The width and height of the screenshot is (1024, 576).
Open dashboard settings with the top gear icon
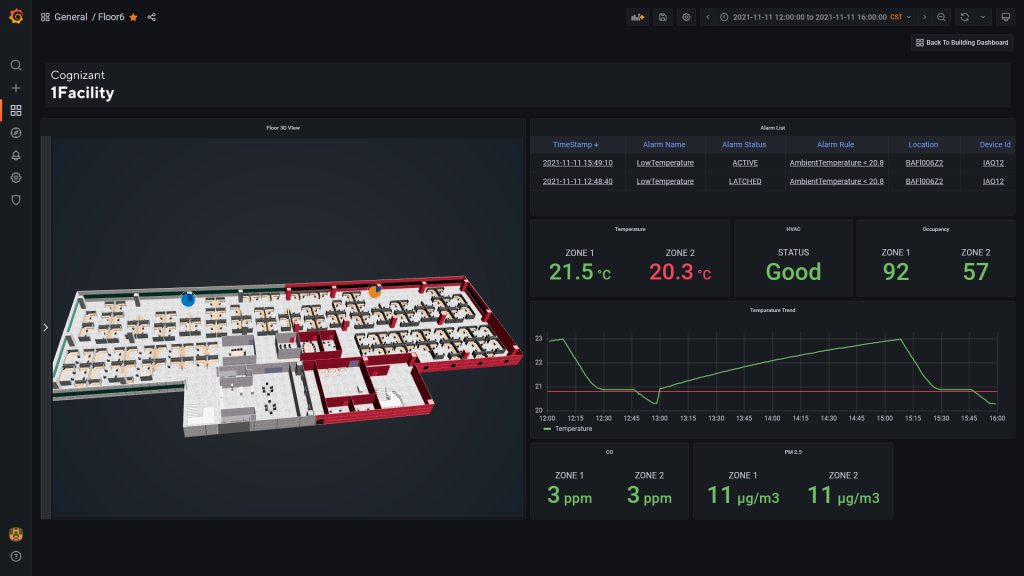coord(686,17)
